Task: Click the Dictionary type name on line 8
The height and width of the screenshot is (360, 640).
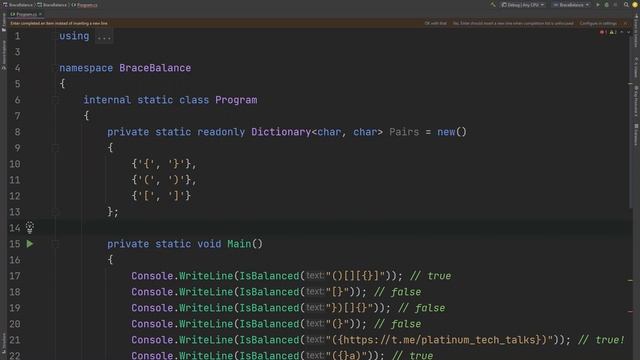Action: (x=281, y=132)
